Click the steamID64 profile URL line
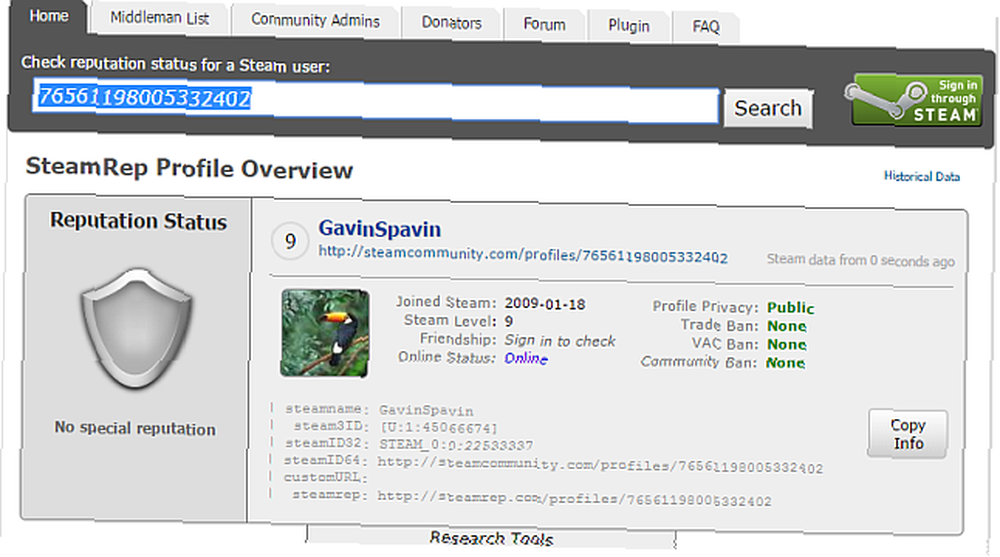Image resolution: width=1000 pixels, height=557 pixels. coord(600,464)
